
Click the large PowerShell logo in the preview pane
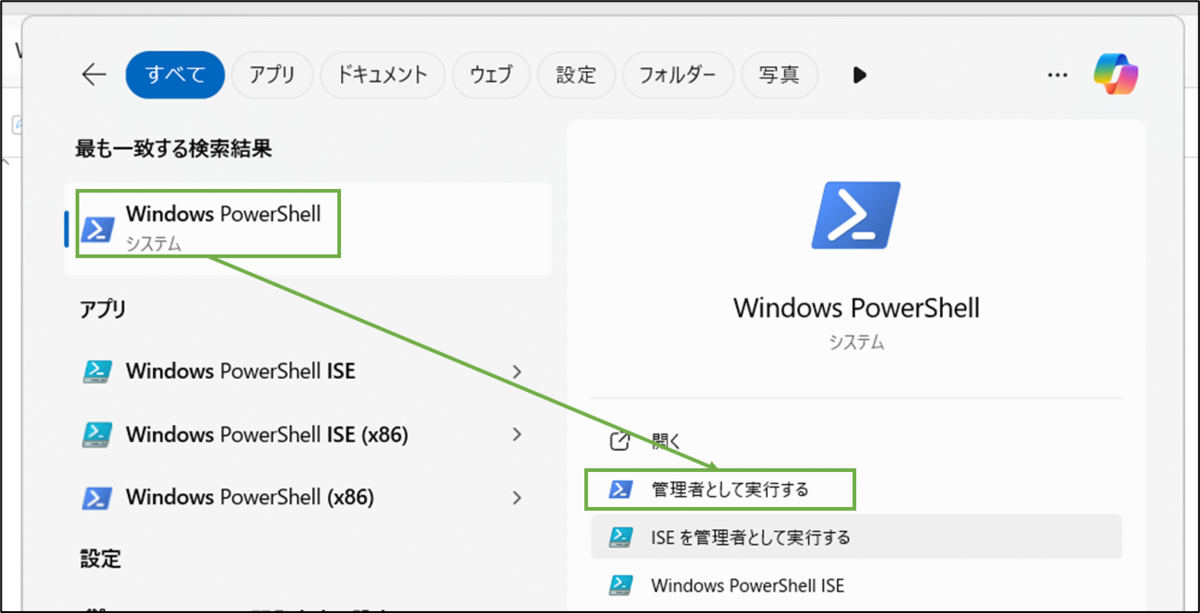856,215
